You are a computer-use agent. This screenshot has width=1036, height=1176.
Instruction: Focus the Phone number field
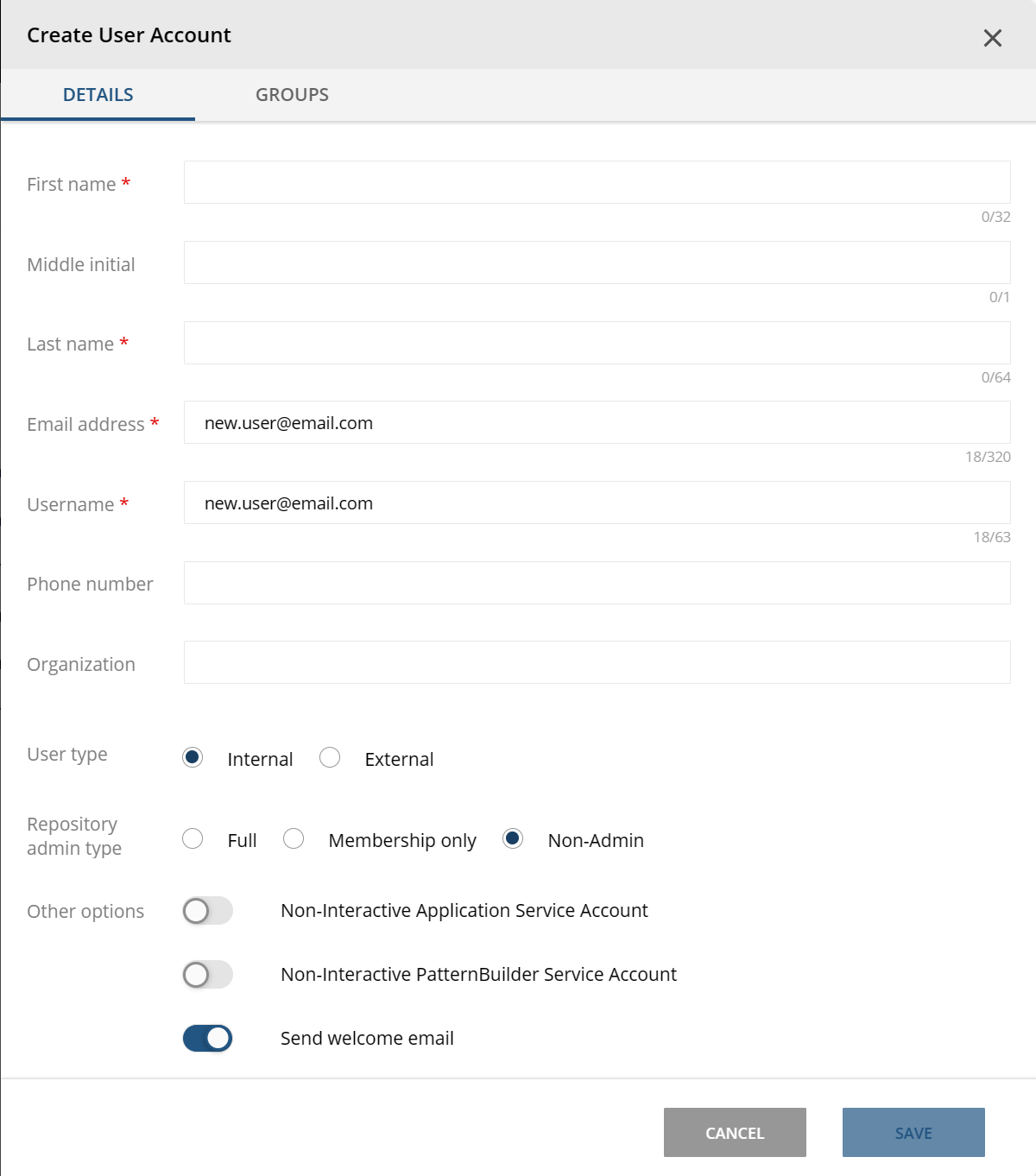pyautogui.click(x=597, y=583)
